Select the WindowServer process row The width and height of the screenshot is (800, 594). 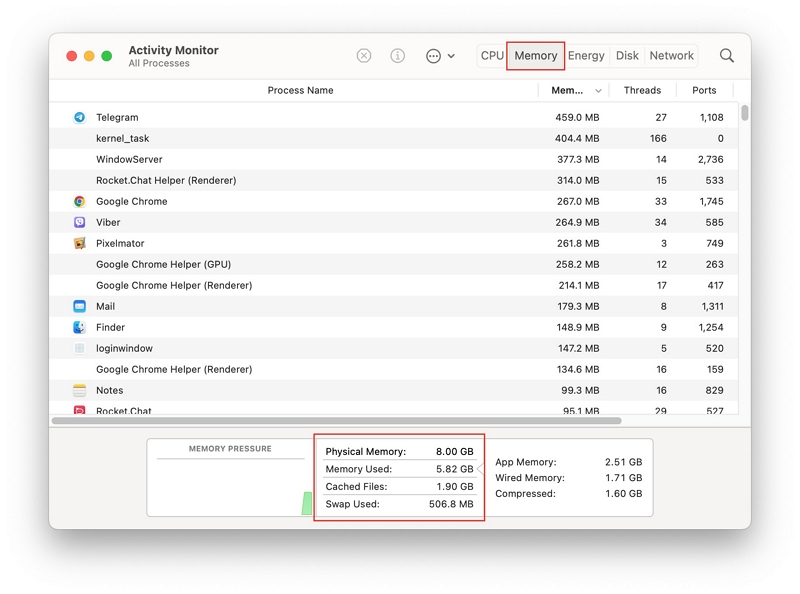(393, 159)
